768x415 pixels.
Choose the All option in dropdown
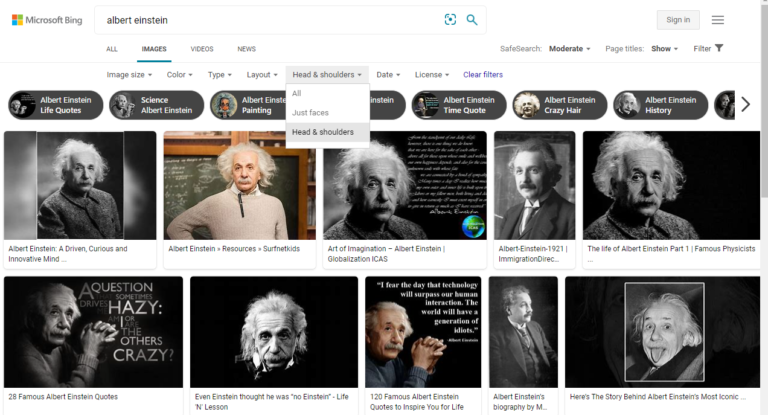point(297,93)
